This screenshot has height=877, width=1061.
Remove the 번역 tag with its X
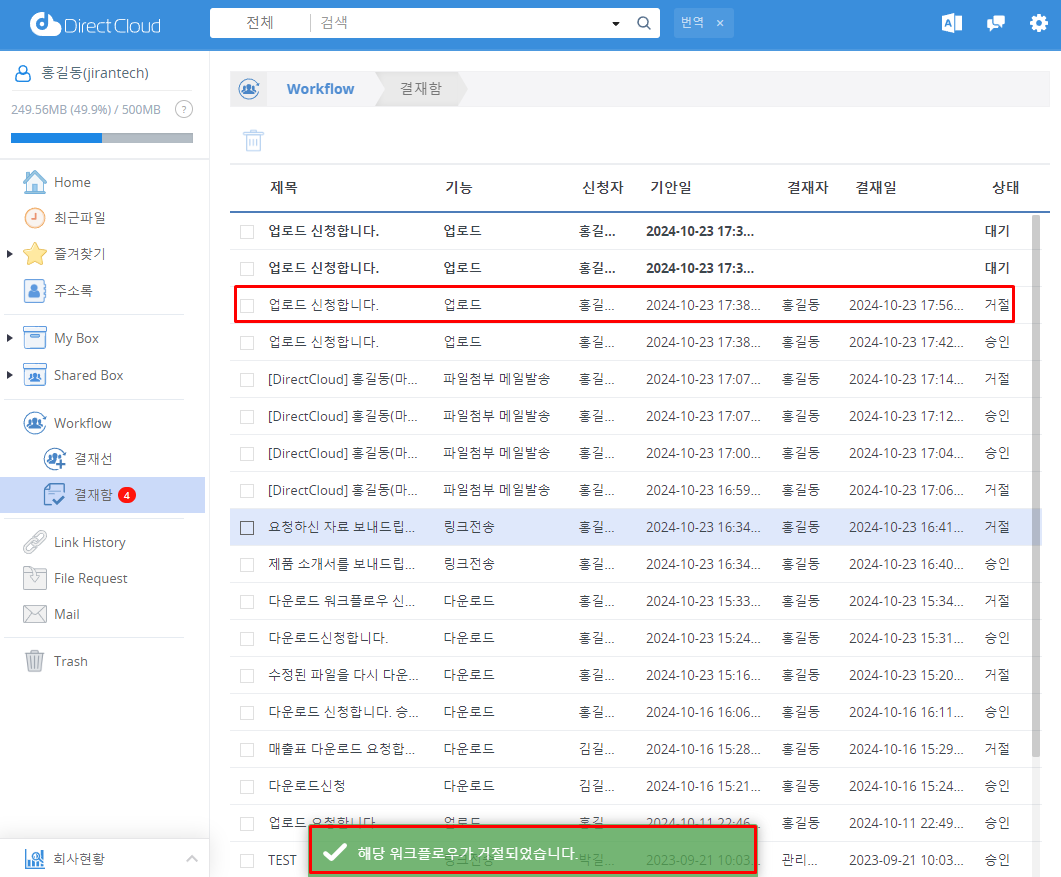click(719, 23)
